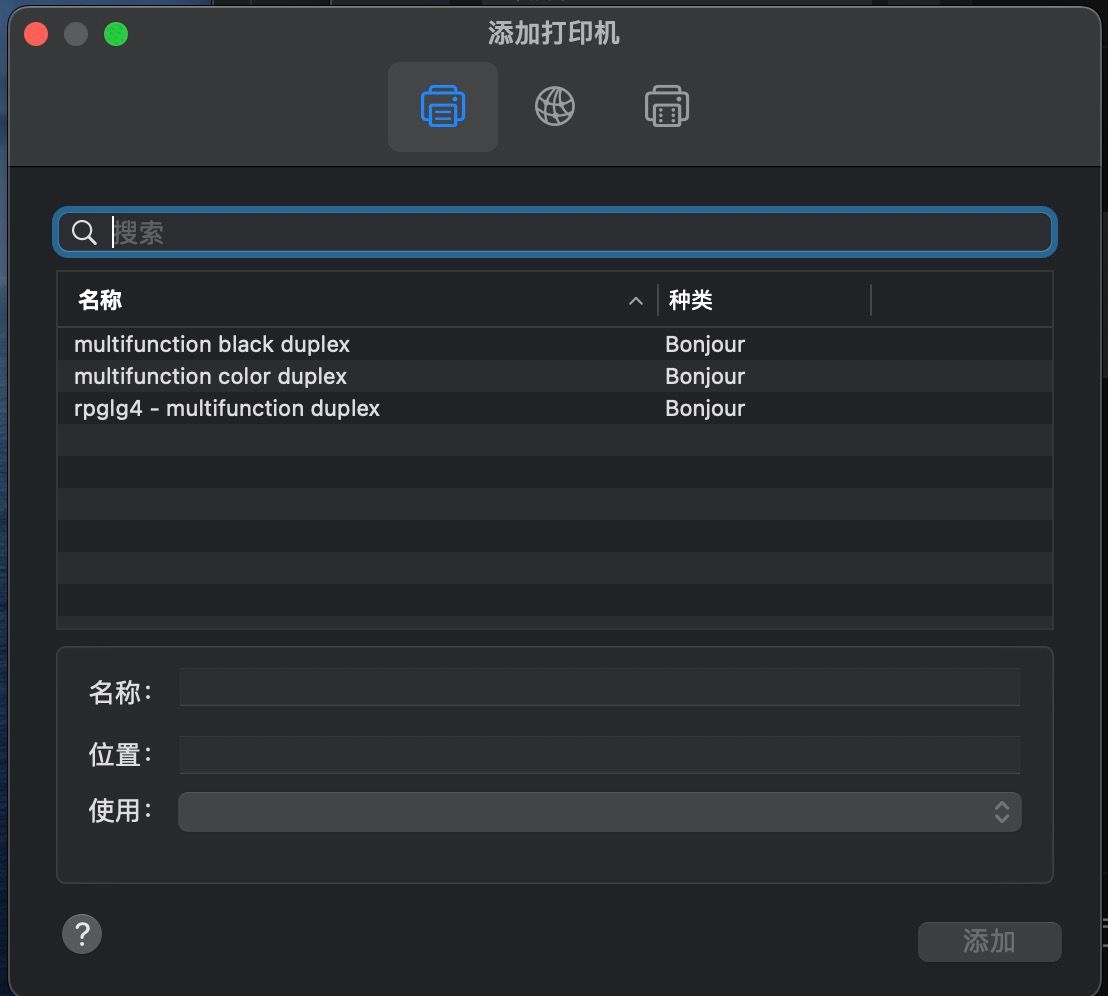Focus the 搜索 search field
The height and width of the screenshot is (996, 1108).
pos(555,232)
